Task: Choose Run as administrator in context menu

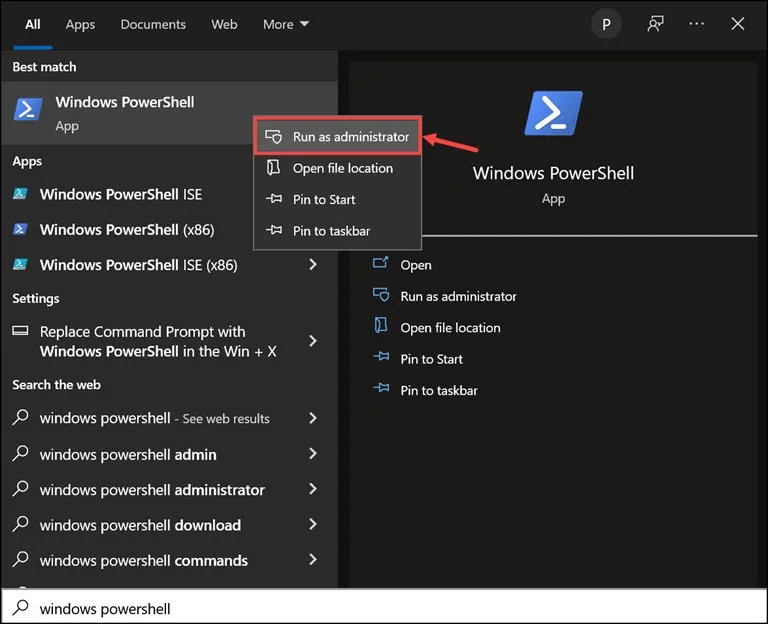Action: 337,137
